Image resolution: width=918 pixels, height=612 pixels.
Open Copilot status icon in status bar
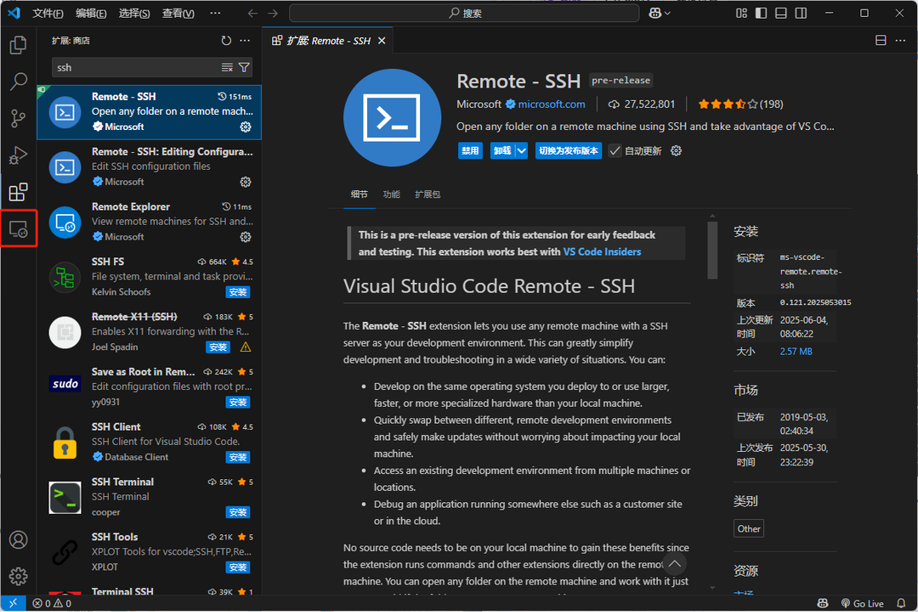[x=823, y=603]
